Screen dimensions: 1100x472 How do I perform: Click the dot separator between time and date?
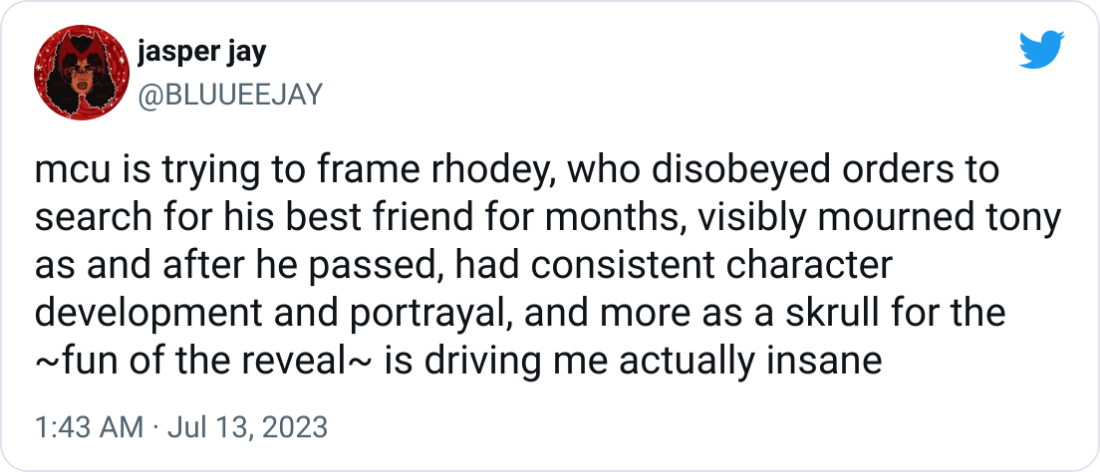(x=156, y=427)
